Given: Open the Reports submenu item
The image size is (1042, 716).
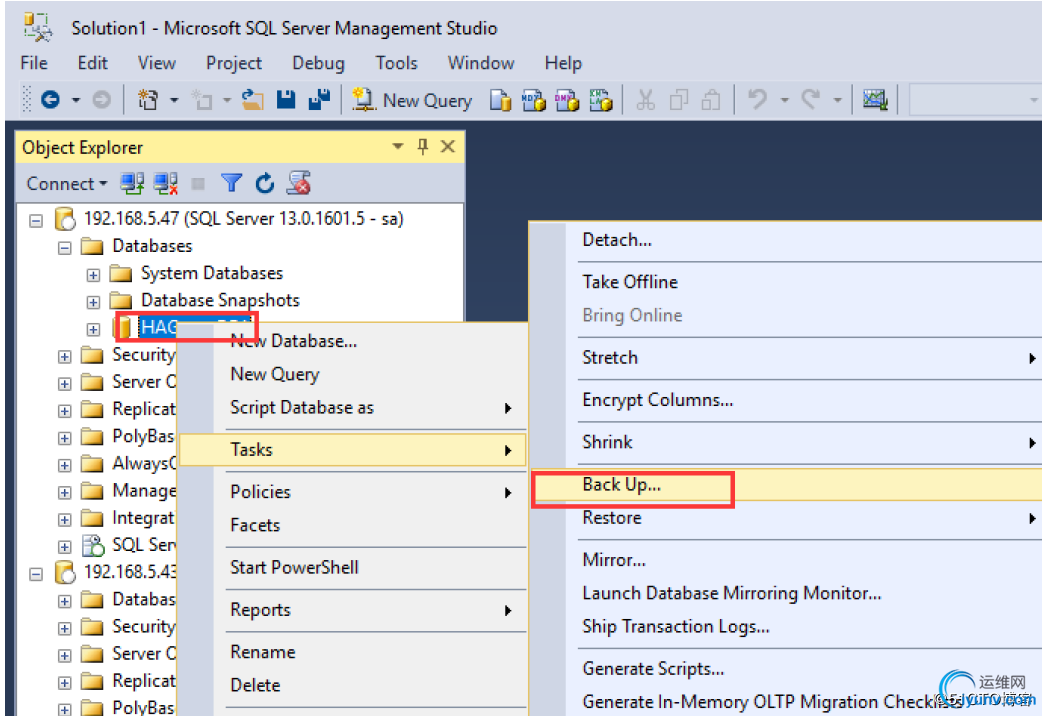Looking at the screenshot, I should tap(353, 610).
